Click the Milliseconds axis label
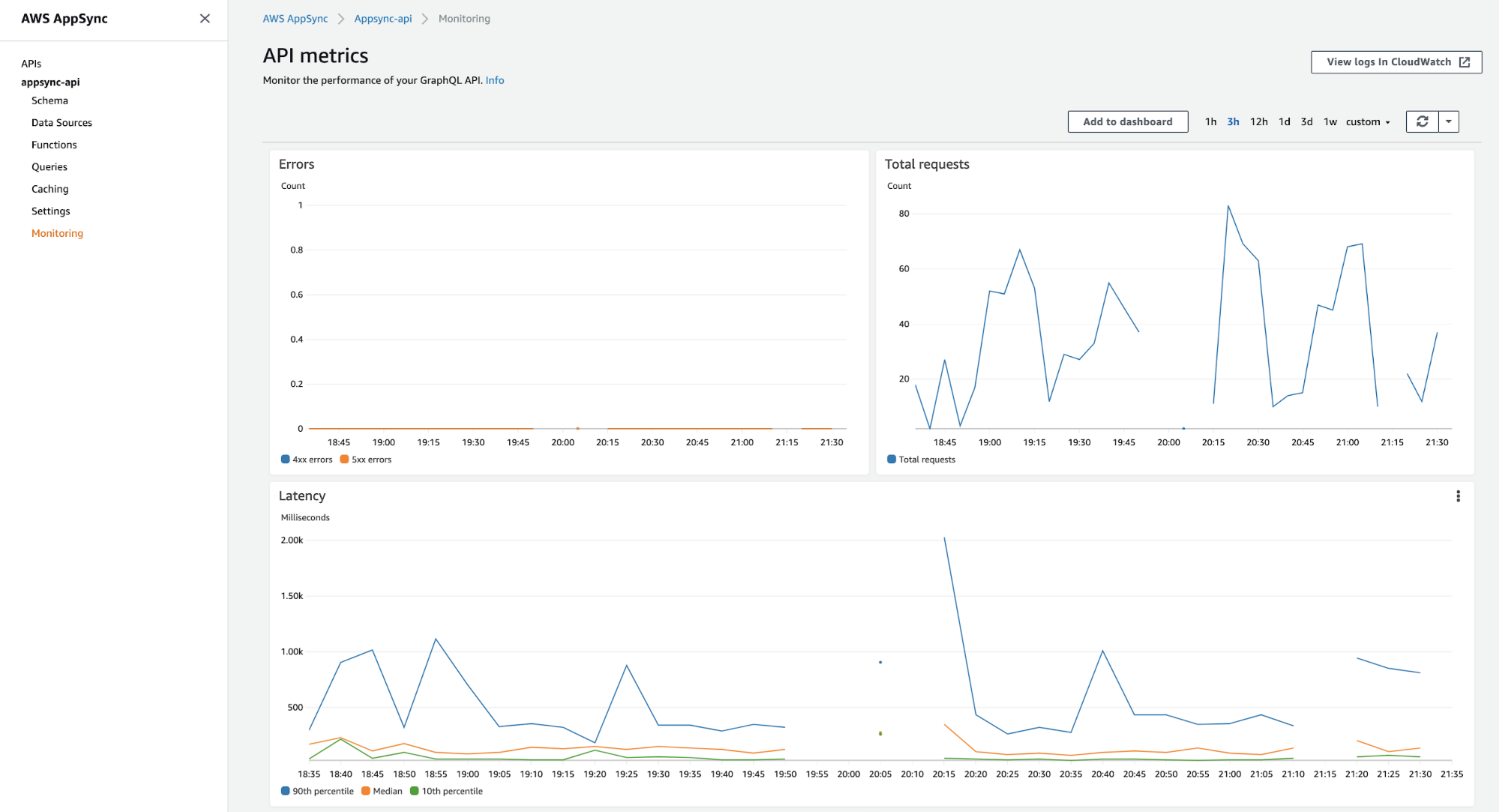The height and width of the screenshot is (812, 1499). (305, 517)
